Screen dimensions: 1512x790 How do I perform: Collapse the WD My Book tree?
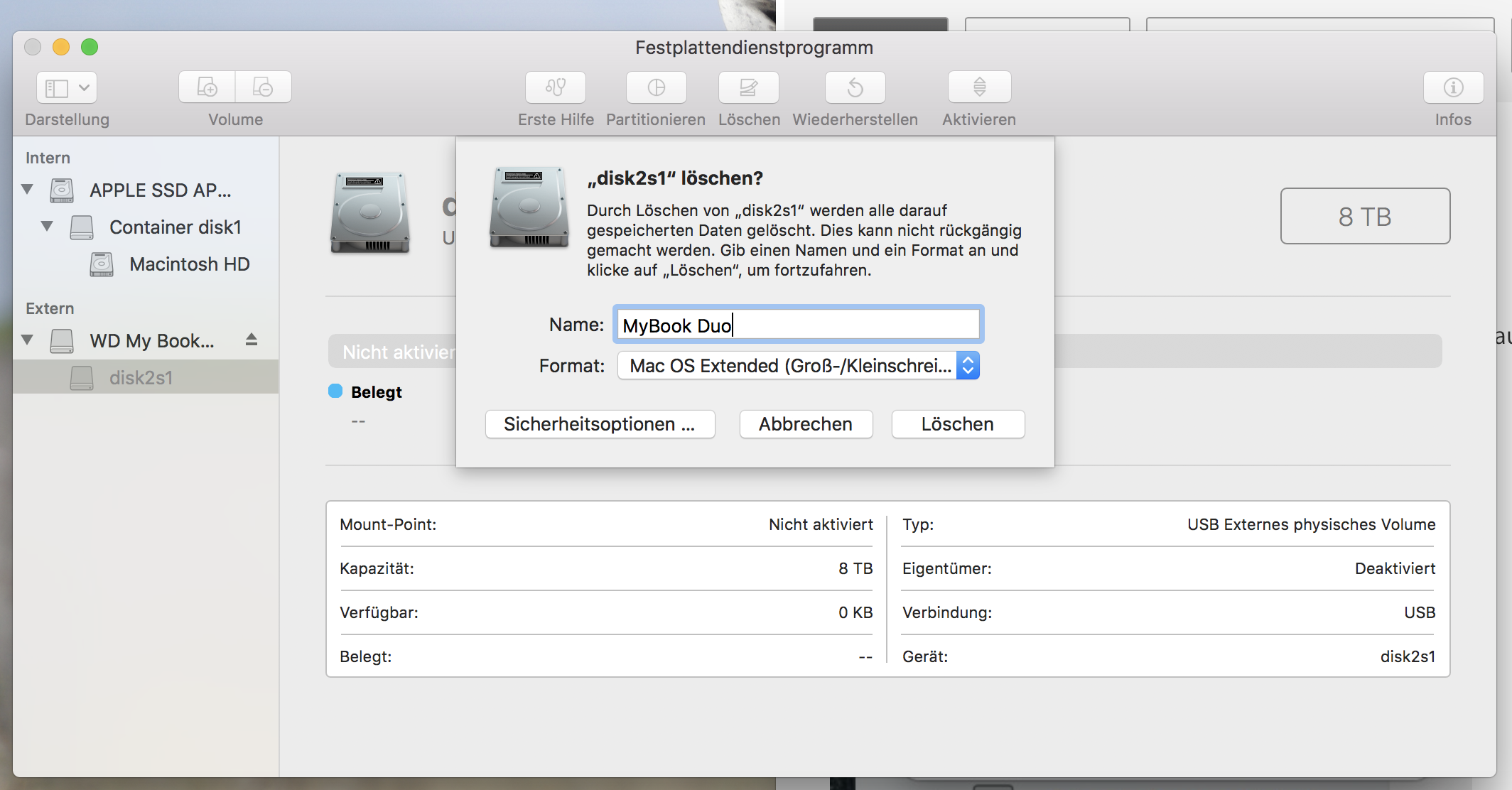tap(28, 340)
